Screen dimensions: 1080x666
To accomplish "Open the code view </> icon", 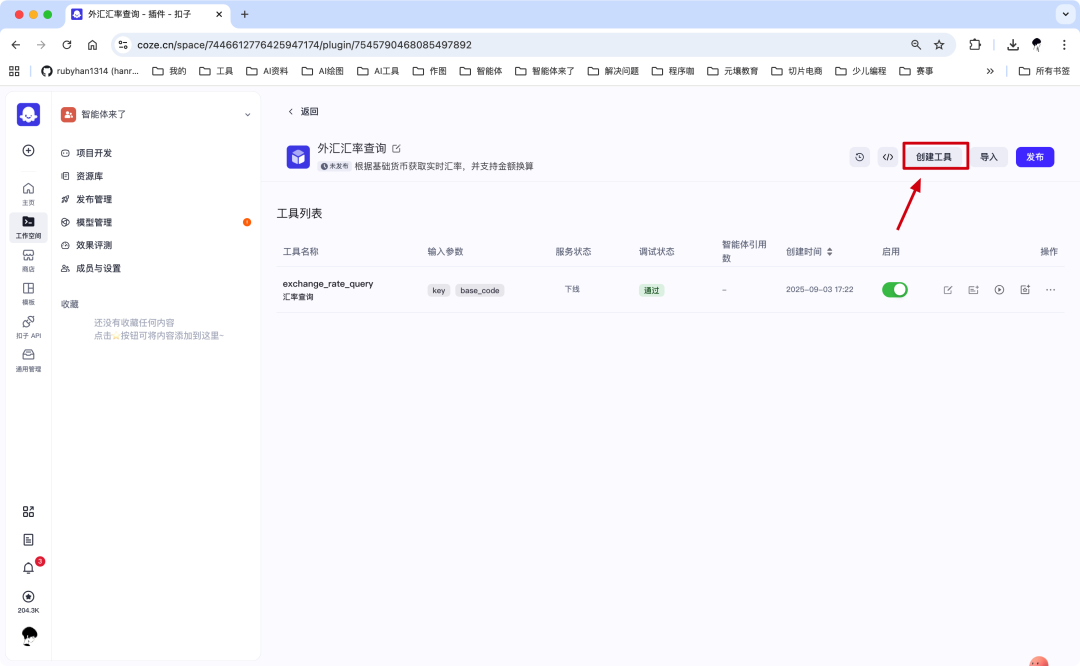I will coord(887,157).
